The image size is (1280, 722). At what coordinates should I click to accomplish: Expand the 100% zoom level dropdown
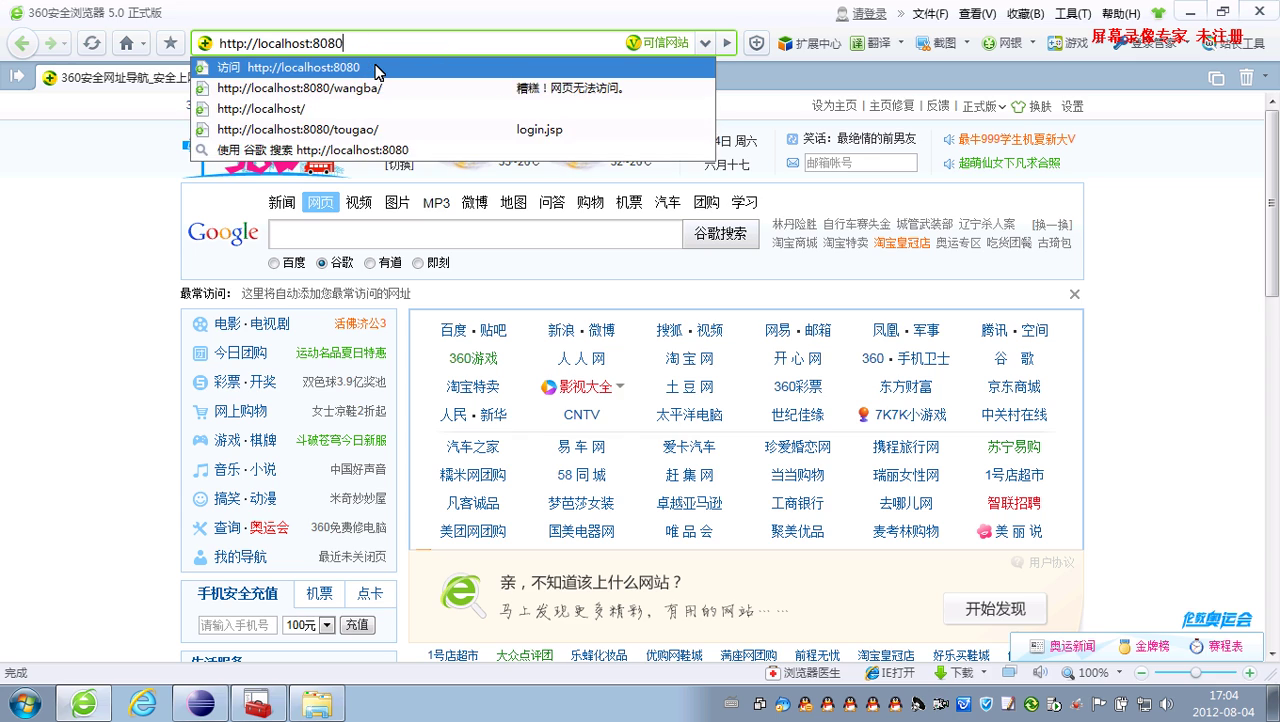click(x=1118, y=673)
